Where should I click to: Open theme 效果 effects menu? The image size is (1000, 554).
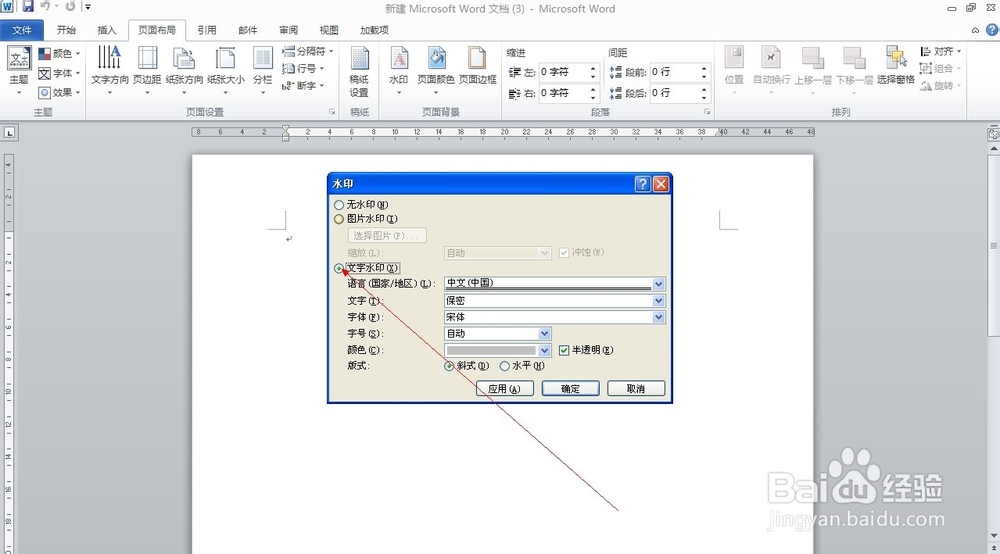59,92
